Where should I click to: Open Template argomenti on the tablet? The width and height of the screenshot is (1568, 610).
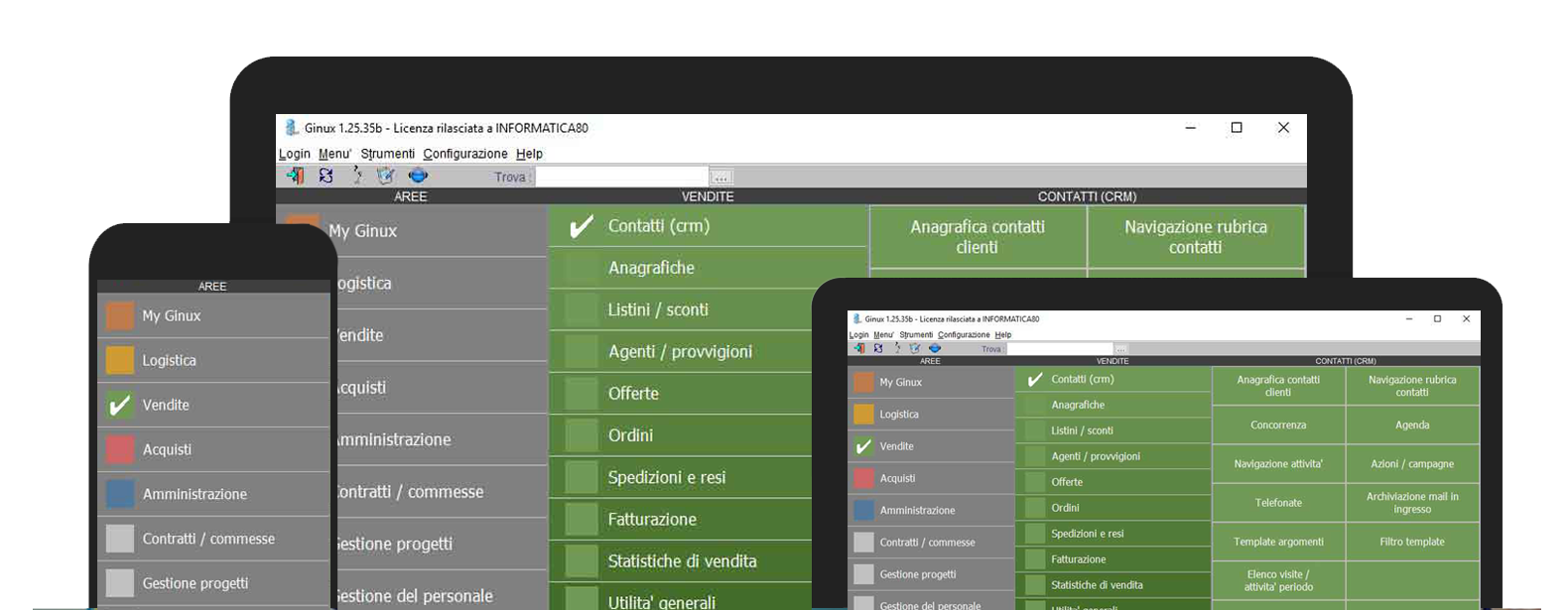(x=1278, y=542)
